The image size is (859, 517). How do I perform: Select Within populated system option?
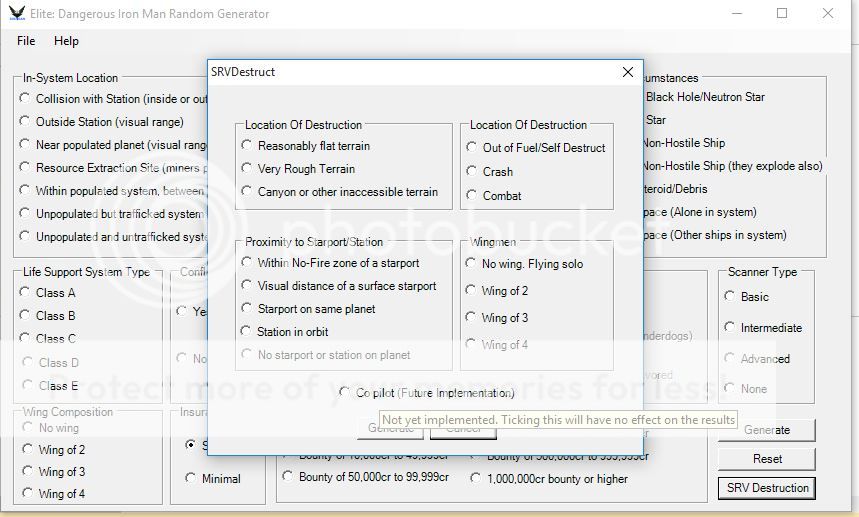(113, 191)
